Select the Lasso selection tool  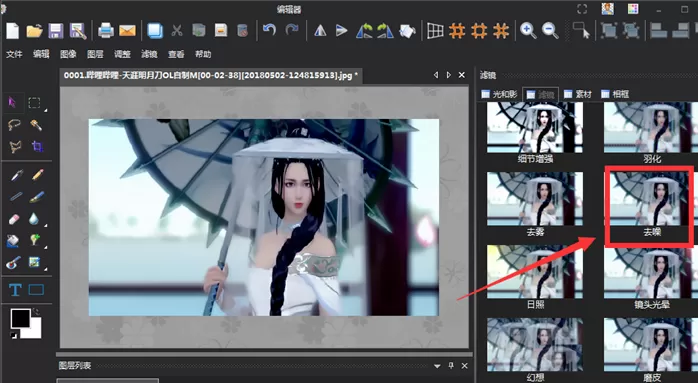click(x=14, y=125)
